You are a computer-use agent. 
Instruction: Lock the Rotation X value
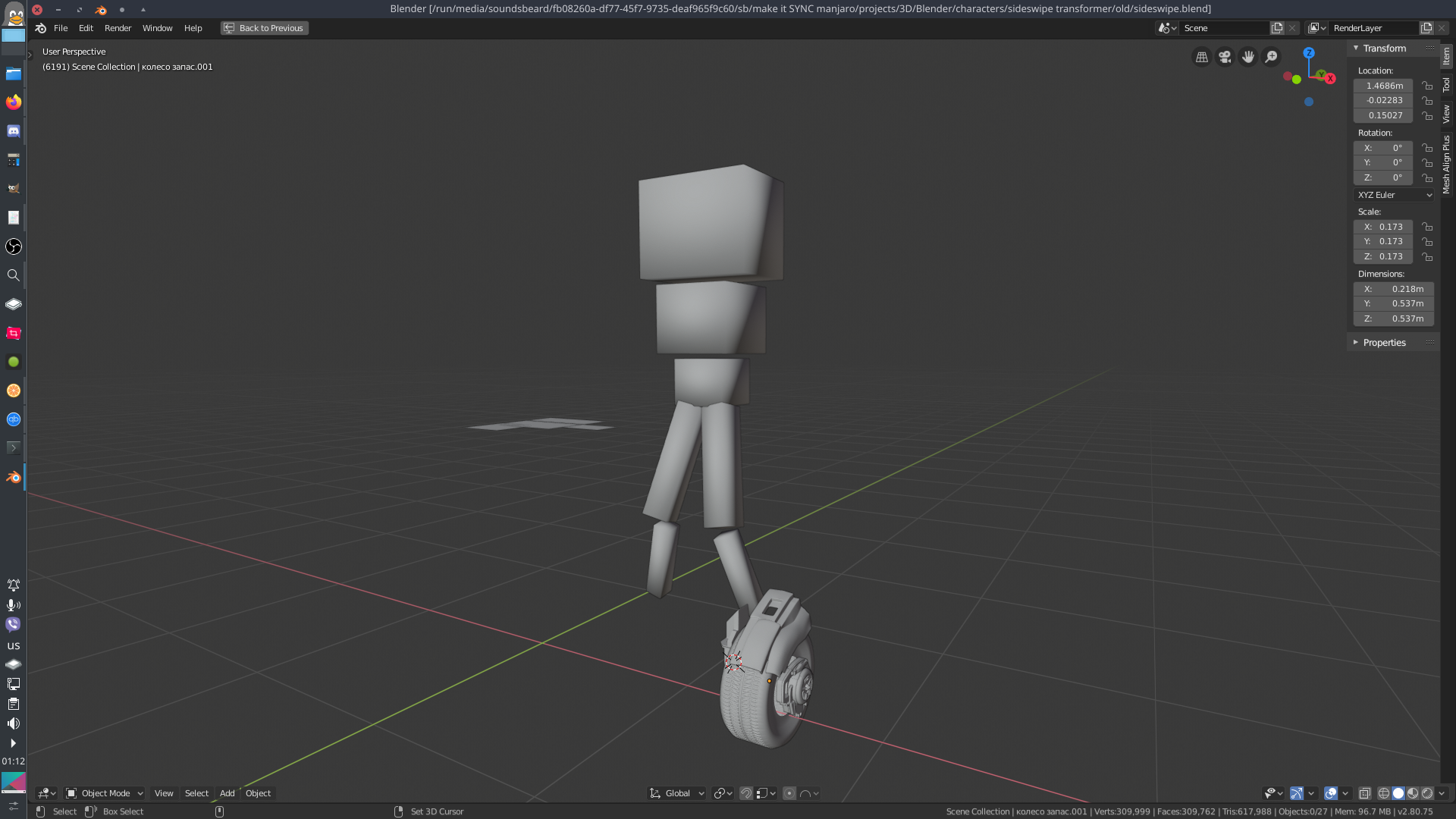(x=1427, y=148)
